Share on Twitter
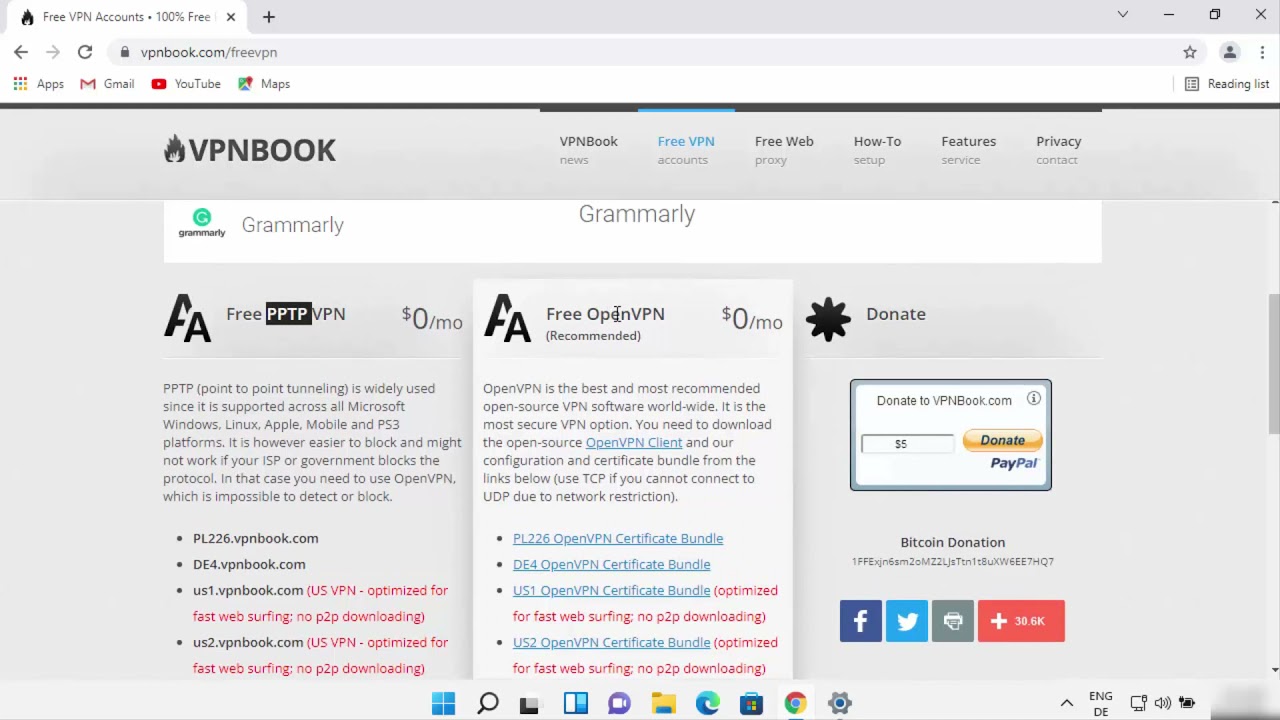 907,621
